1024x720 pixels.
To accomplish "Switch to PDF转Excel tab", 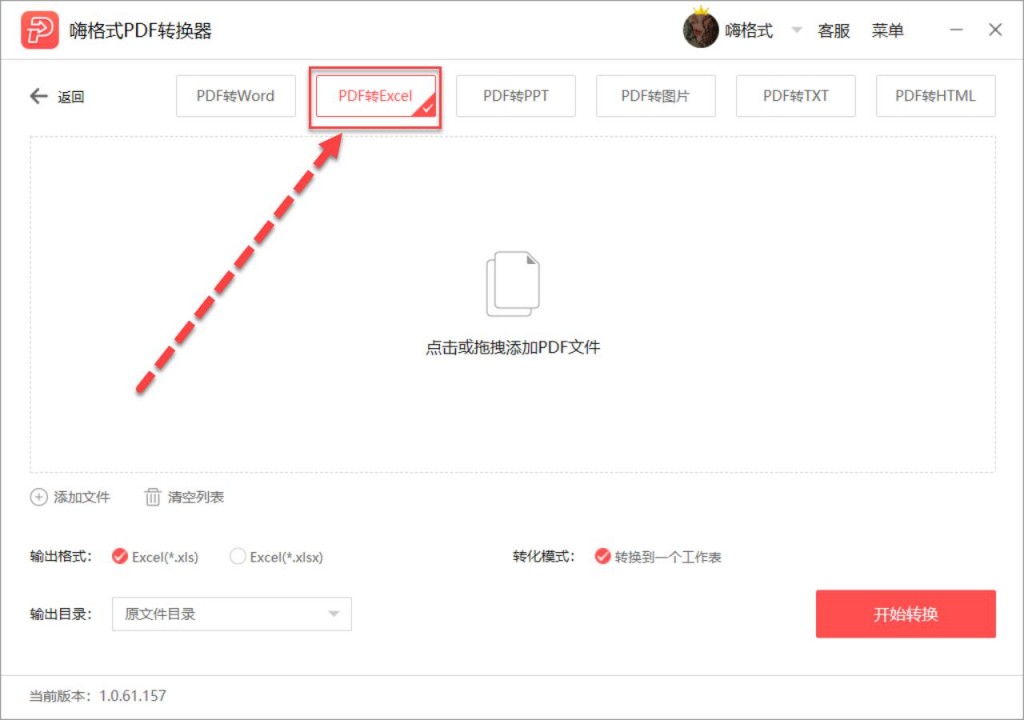I will [x=376, y=96].
